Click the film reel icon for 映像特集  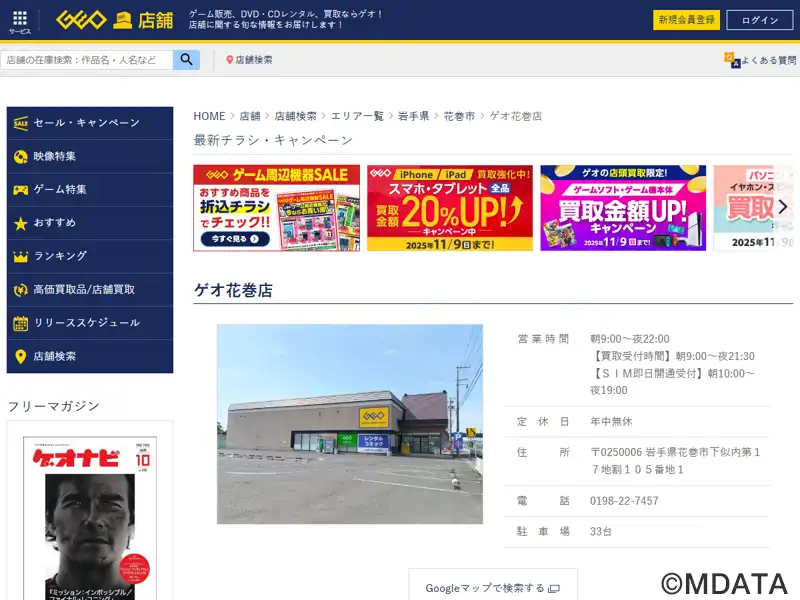20,157
